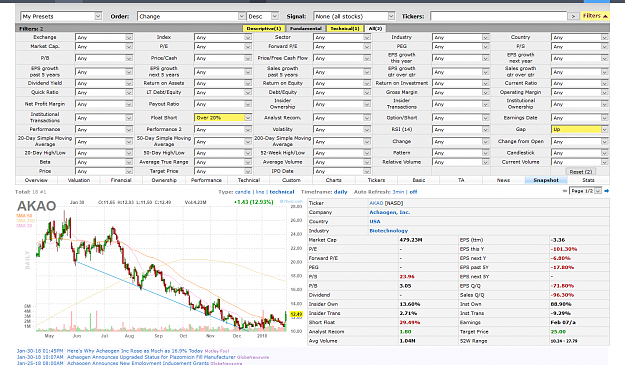Expand the Float Short filter set to Over 20%

coord(223,118)
